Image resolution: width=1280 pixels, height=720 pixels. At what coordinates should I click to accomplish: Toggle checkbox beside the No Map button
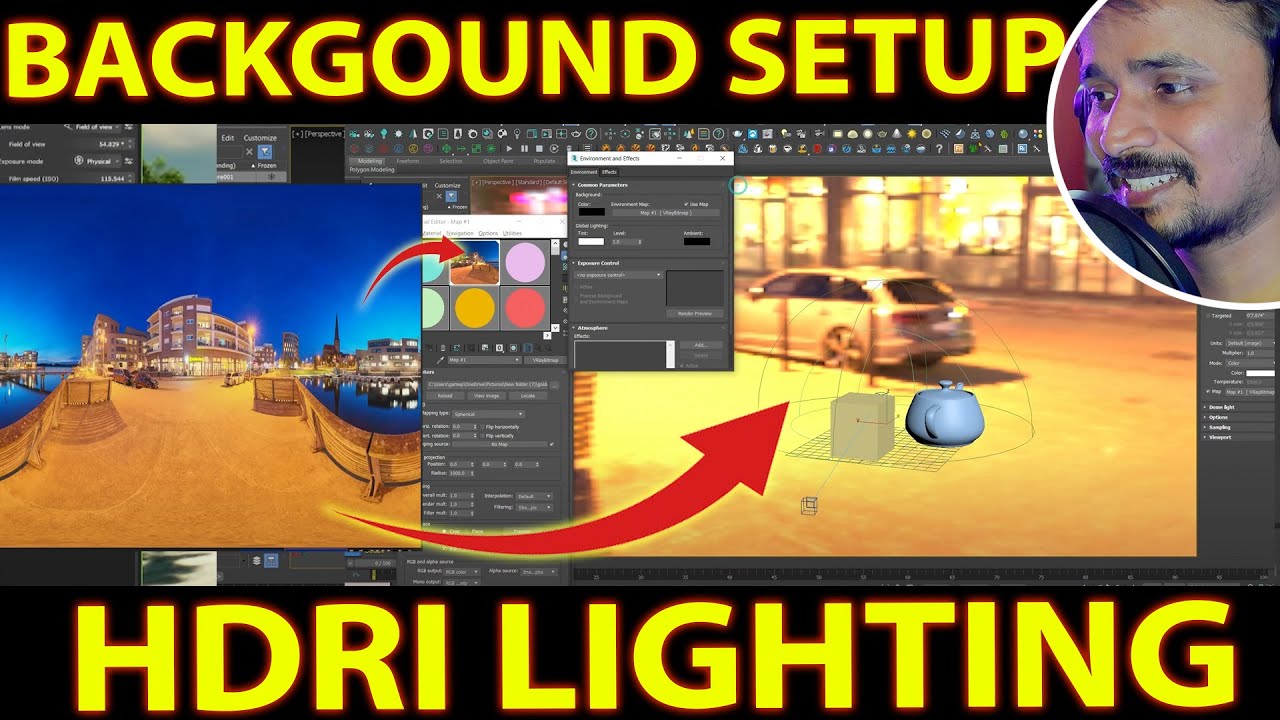pyautogui.click(x=552, y=444)
